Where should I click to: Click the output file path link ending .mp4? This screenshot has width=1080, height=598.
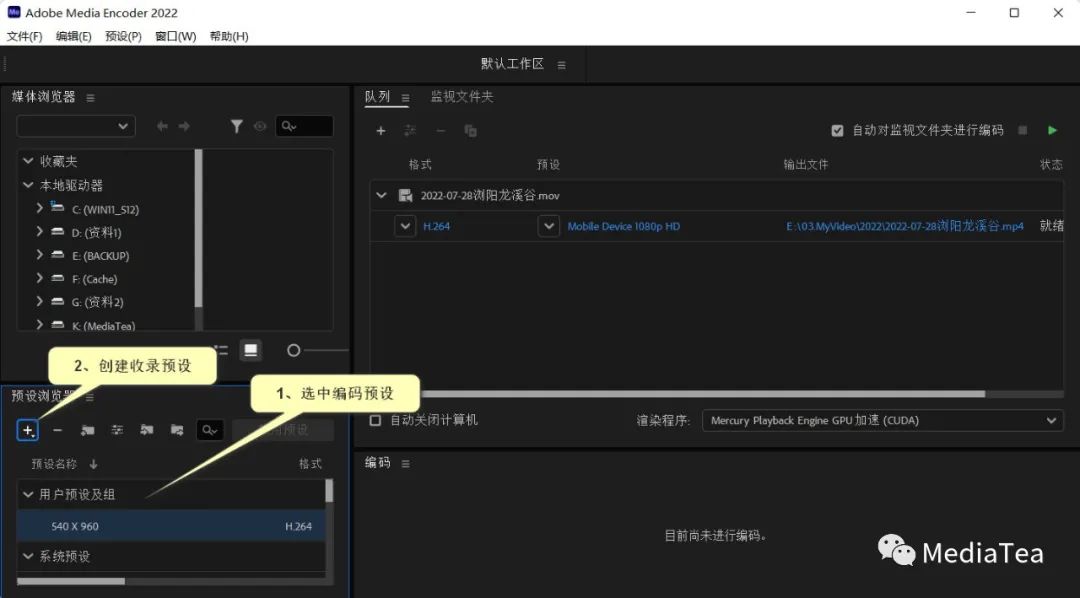905,226
